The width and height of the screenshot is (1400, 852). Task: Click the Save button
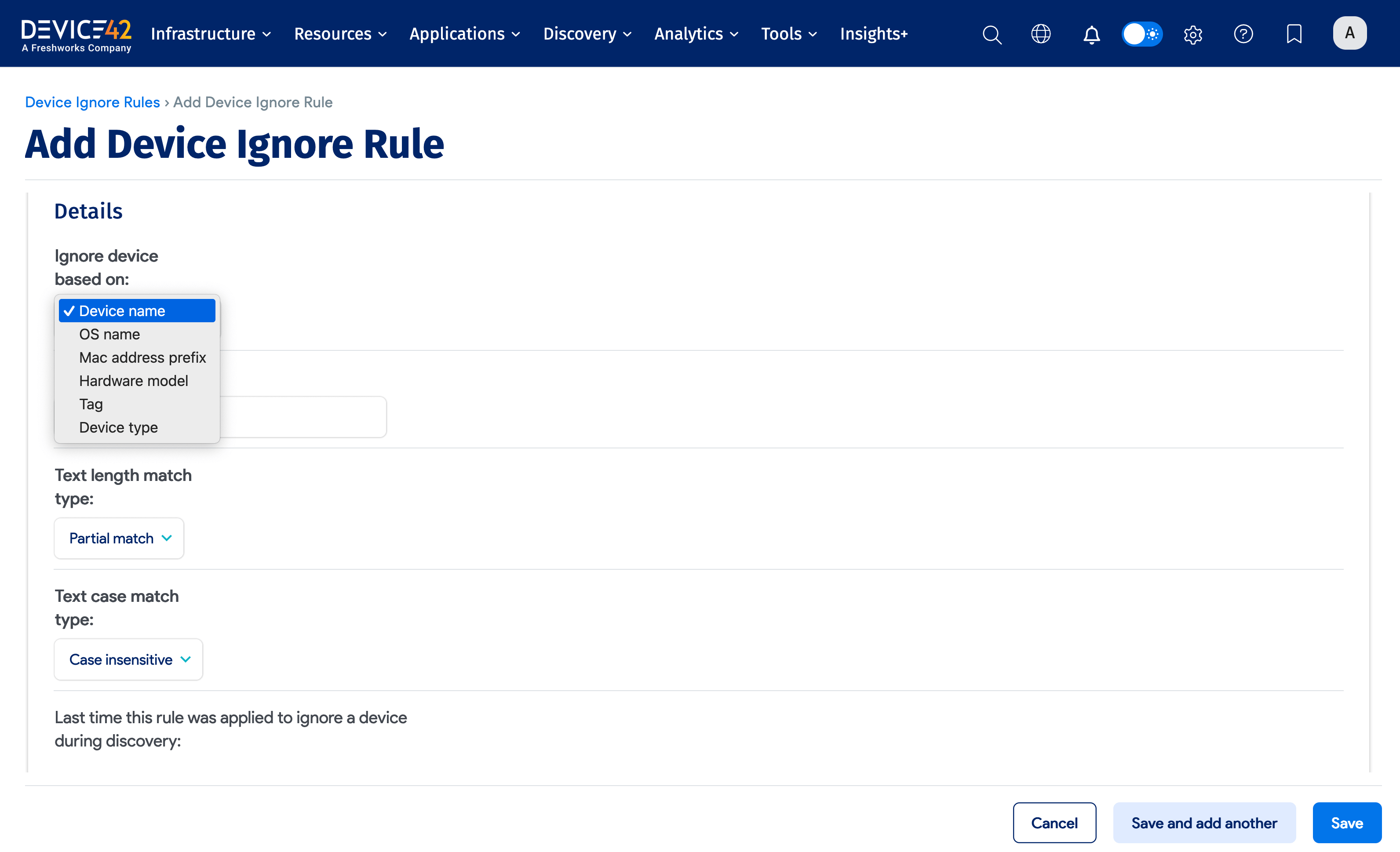(x=1347, y=823)
